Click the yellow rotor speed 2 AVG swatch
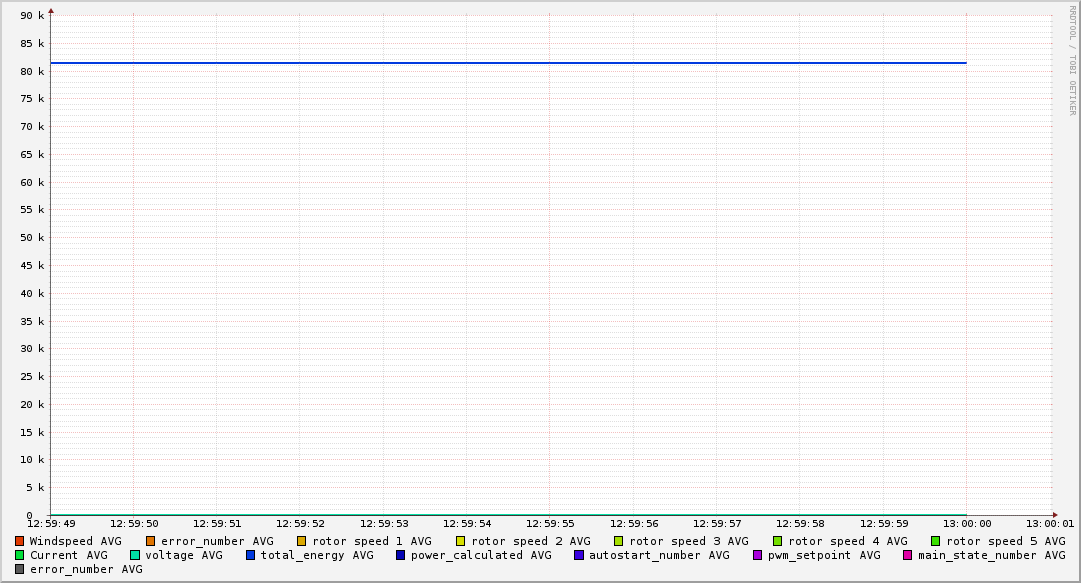The image size is (1081, 583). pos(461,541)
